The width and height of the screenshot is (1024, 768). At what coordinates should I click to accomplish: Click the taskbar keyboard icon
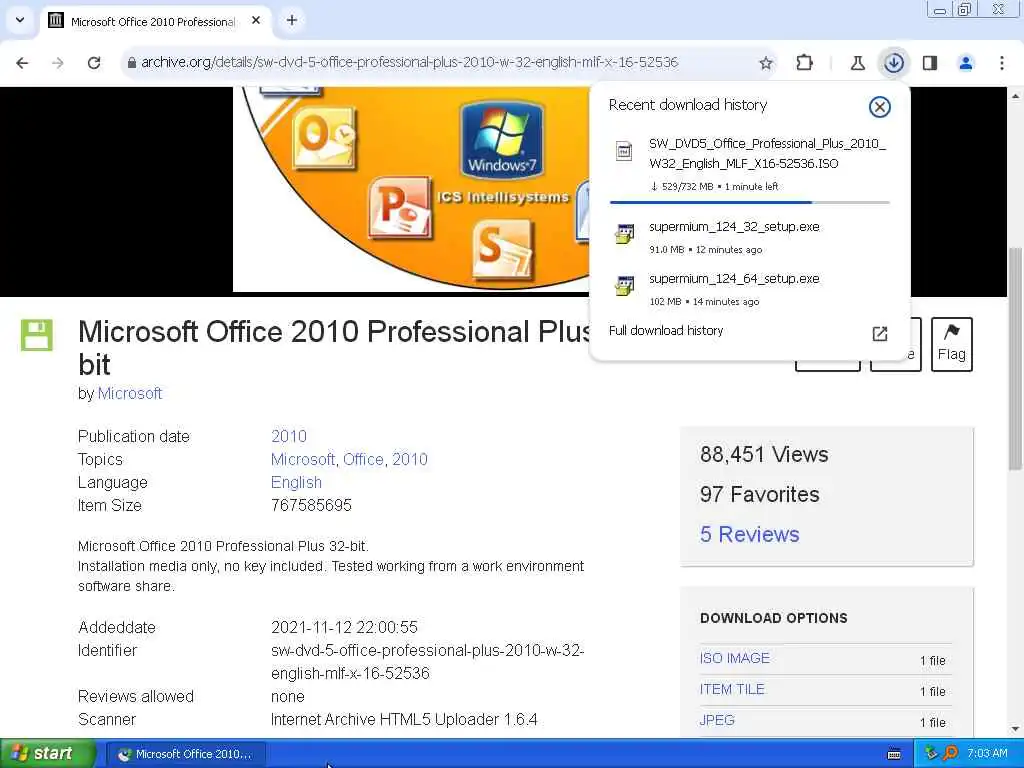[x=894, y=754]
